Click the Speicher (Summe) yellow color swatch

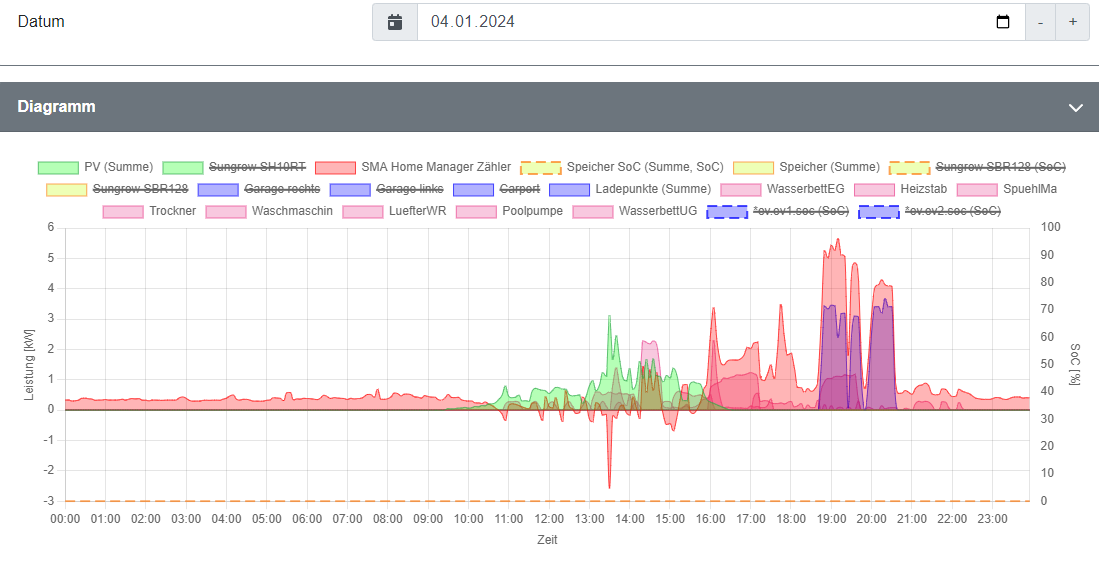[753, 167]
